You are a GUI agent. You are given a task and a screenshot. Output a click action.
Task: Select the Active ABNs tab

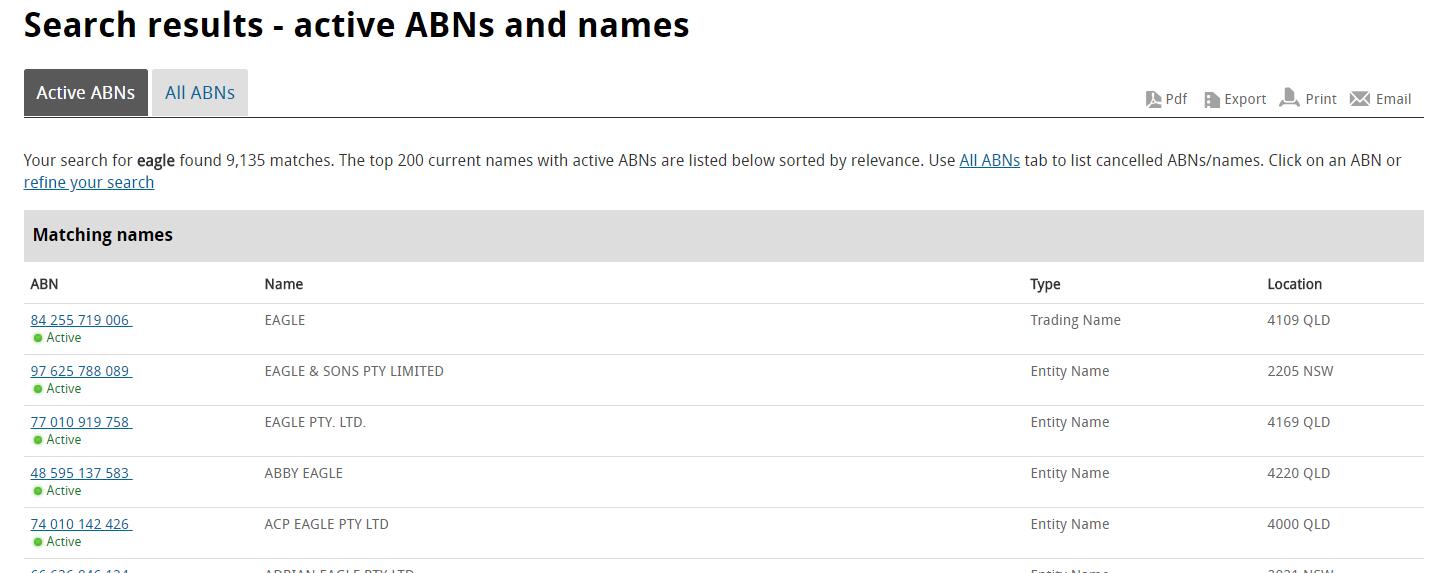(86, 93)
